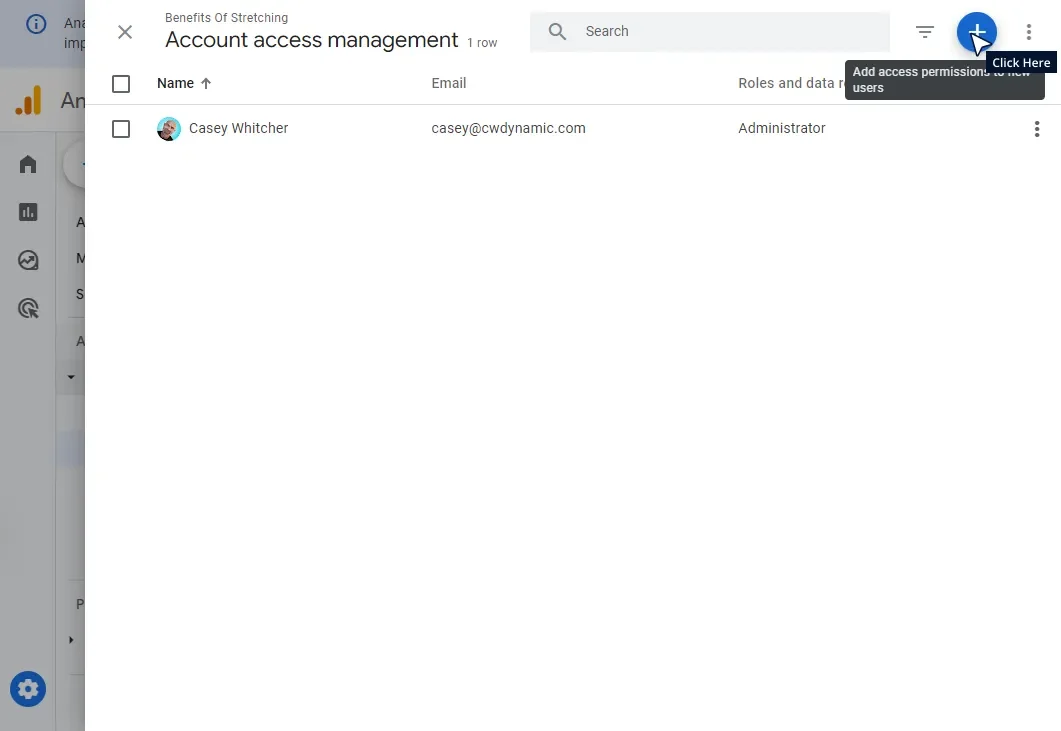
Task: Collapse the expanded sidebar section arrow
Action: pos(70,377)
